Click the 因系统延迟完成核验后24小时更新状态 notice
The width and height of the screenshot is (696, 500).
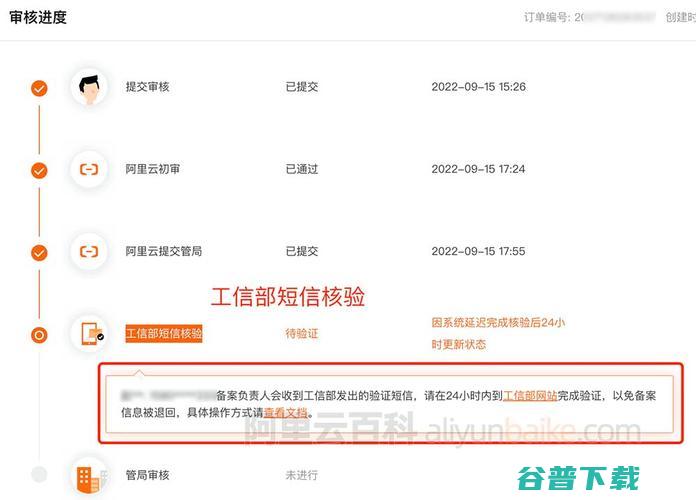[498, 333]
